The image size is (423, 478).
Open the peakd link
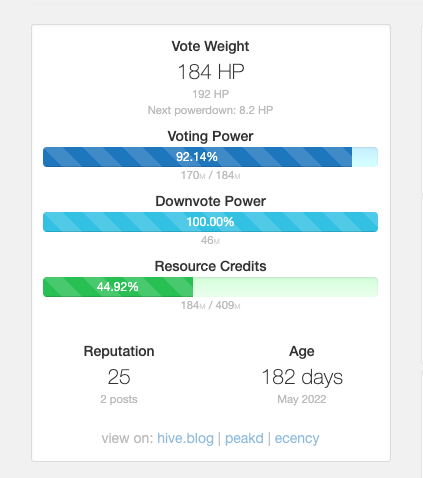tap(244, 438)
